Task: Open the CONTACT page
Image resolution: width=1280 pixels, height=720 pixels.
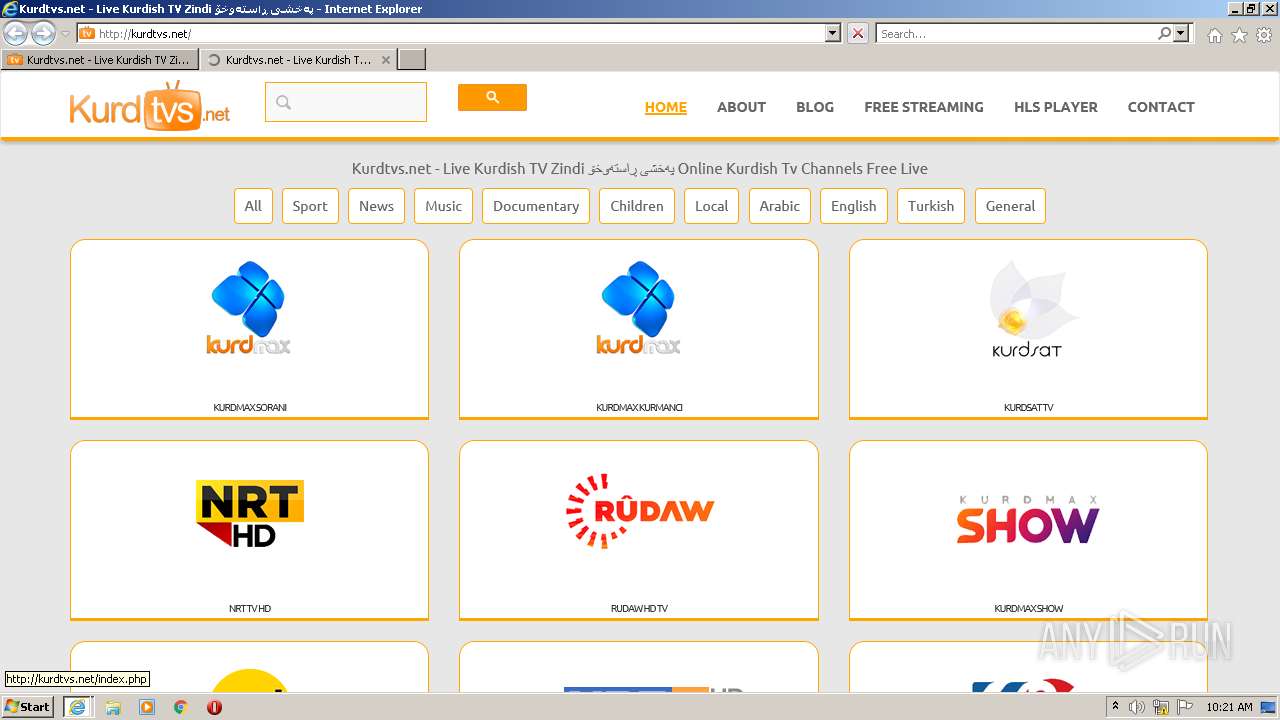Action: (1161, 107)
